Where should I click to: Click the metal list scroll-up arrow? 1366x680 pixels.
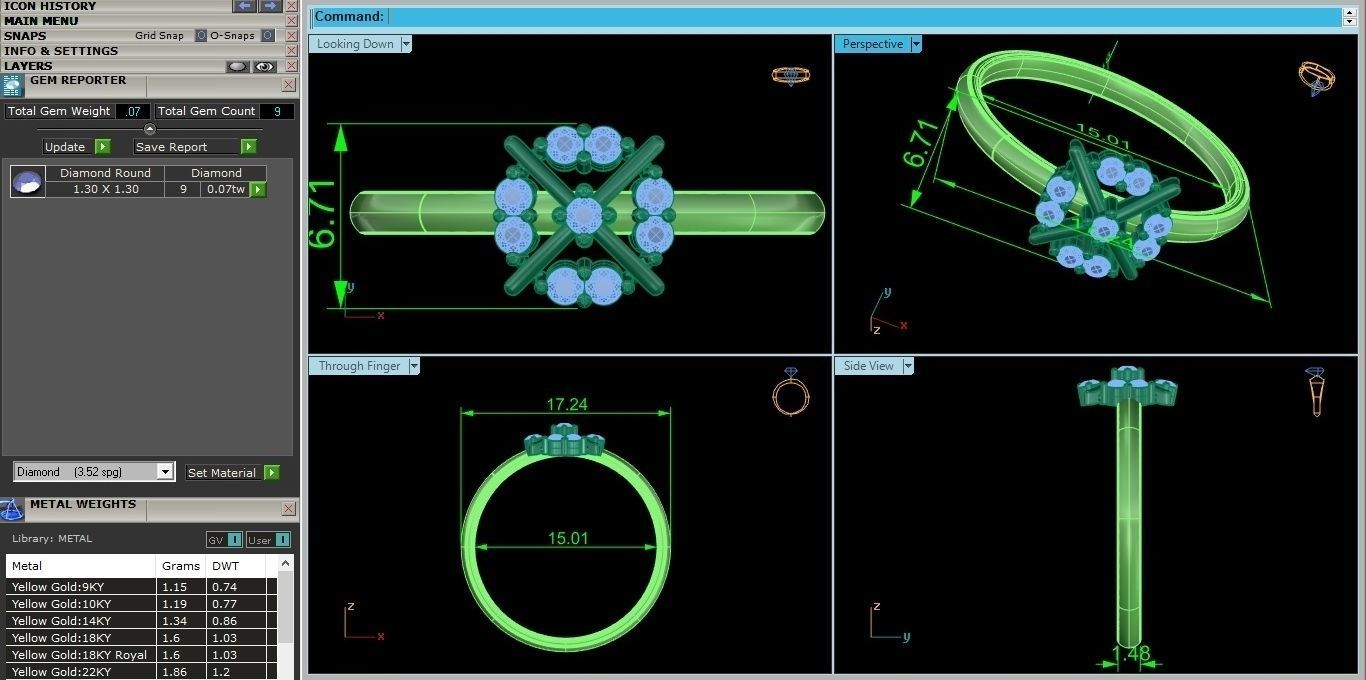tap(286, 564)
